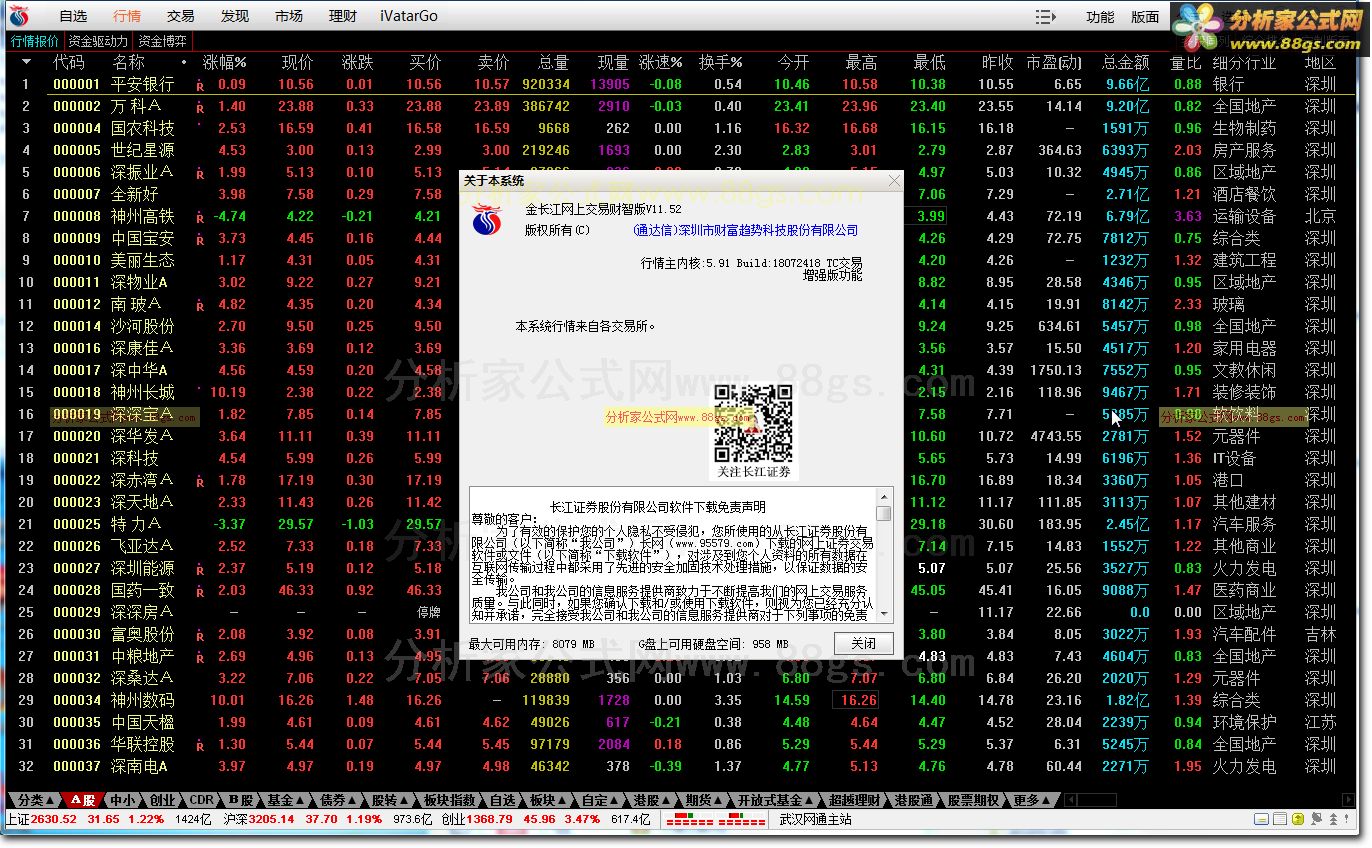Select the 超越理财 bottom tab
The height and width of the screenshot is (848, 1372).
(854, 800)
